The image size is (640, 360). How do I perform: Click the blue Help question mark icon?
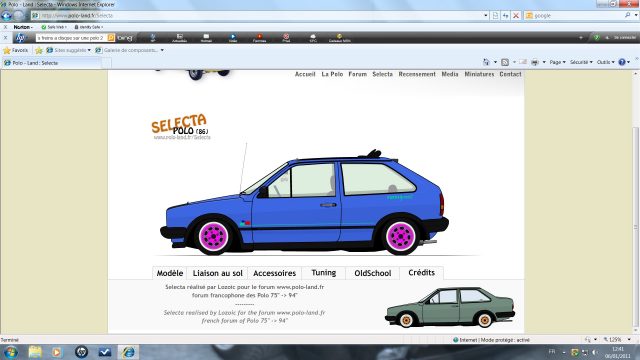pyautogui.click(x=622, y=62)
